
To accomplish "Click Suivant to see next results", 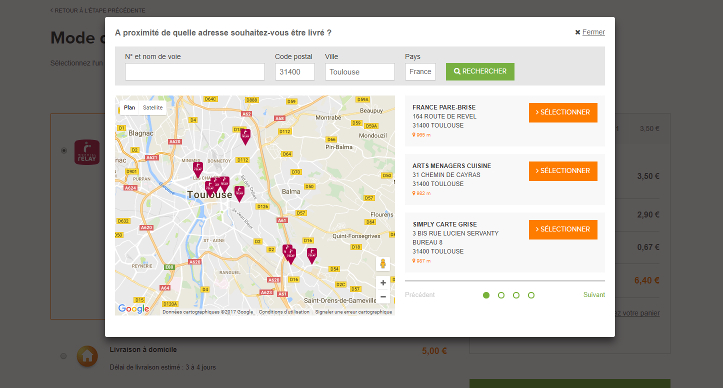I will point(594,295).
